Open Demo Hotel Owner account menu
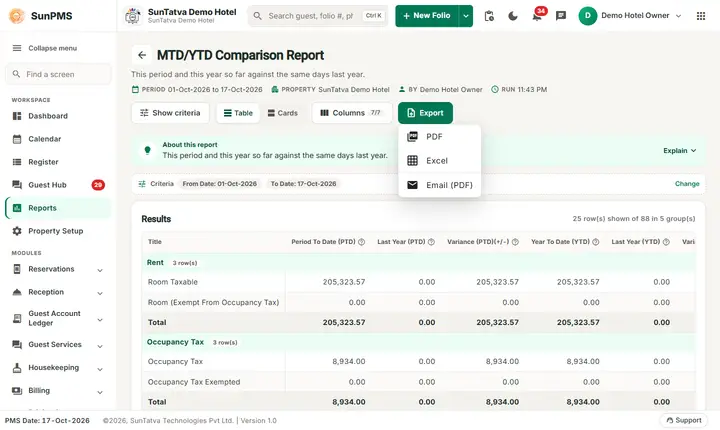The height and width of the screenshot is (430, 720). (x=630, y=16)
